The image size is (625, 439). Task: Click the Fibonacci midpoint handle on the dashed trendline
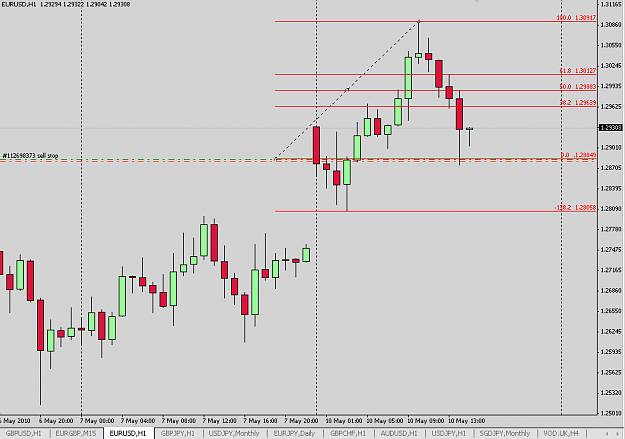[x=348, y=90]
